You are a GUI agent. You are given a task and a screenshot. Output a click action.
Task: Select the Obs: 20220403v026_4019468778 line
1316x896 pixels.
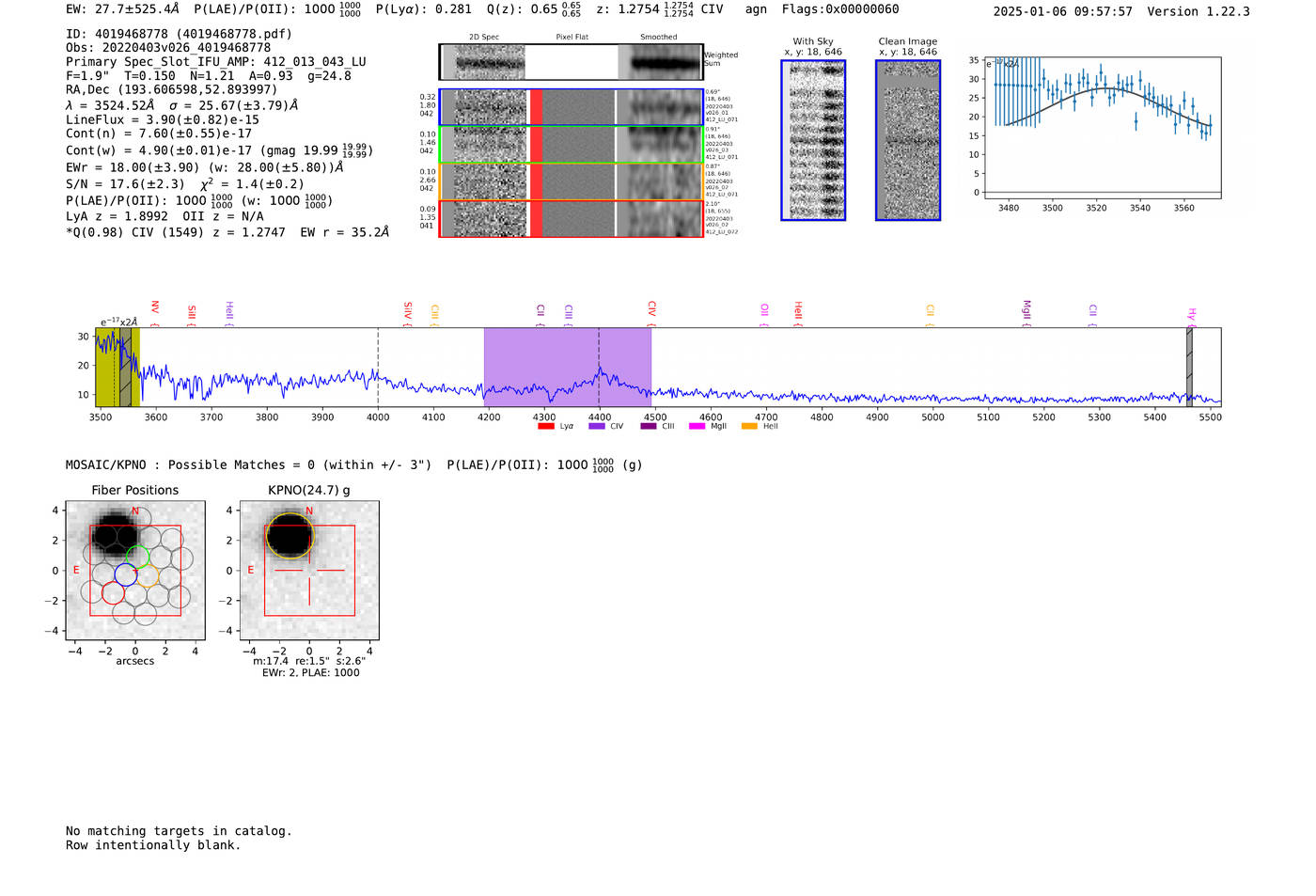point(168,47)
